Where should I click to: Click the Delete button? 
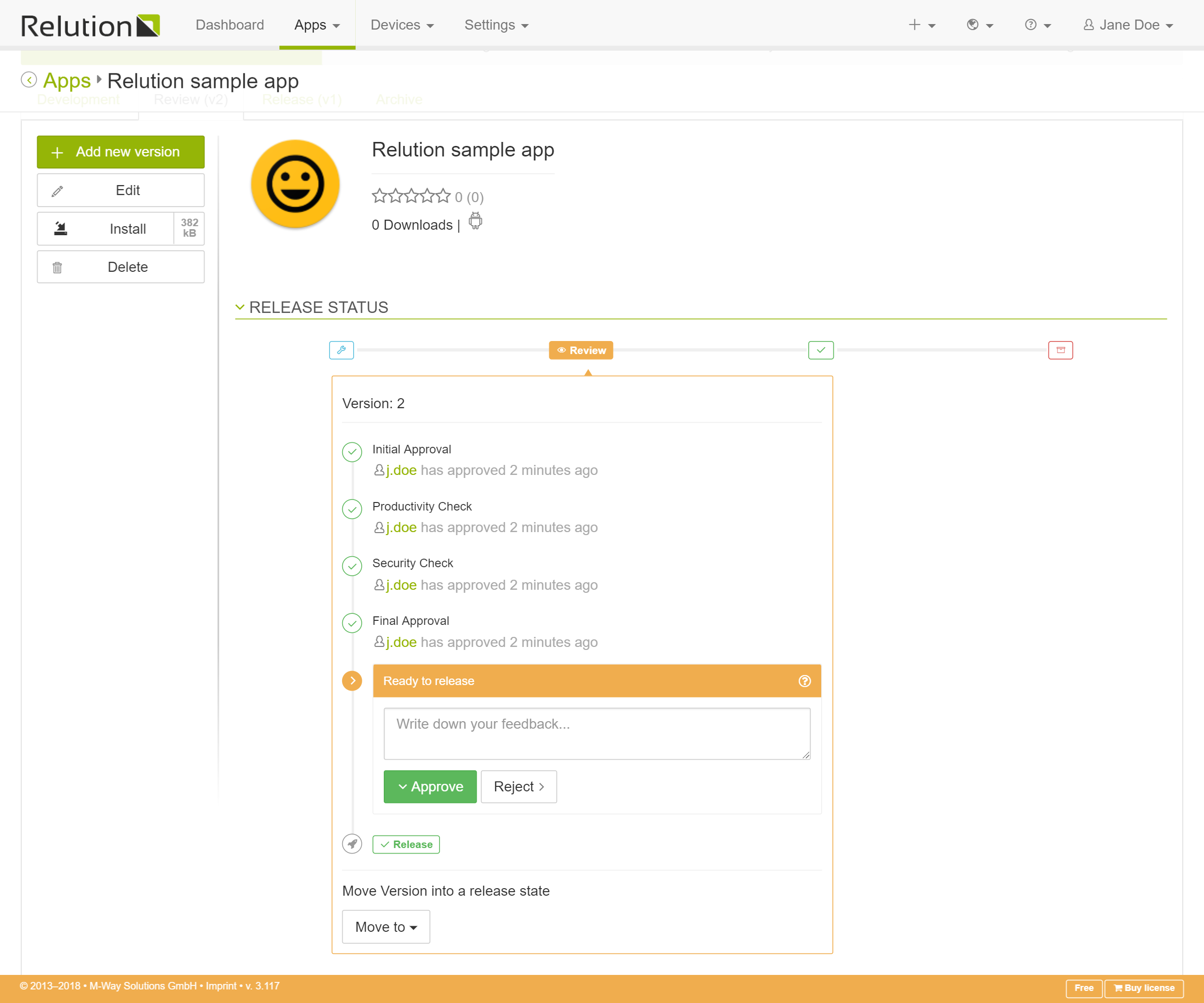[x=120, y=267]
